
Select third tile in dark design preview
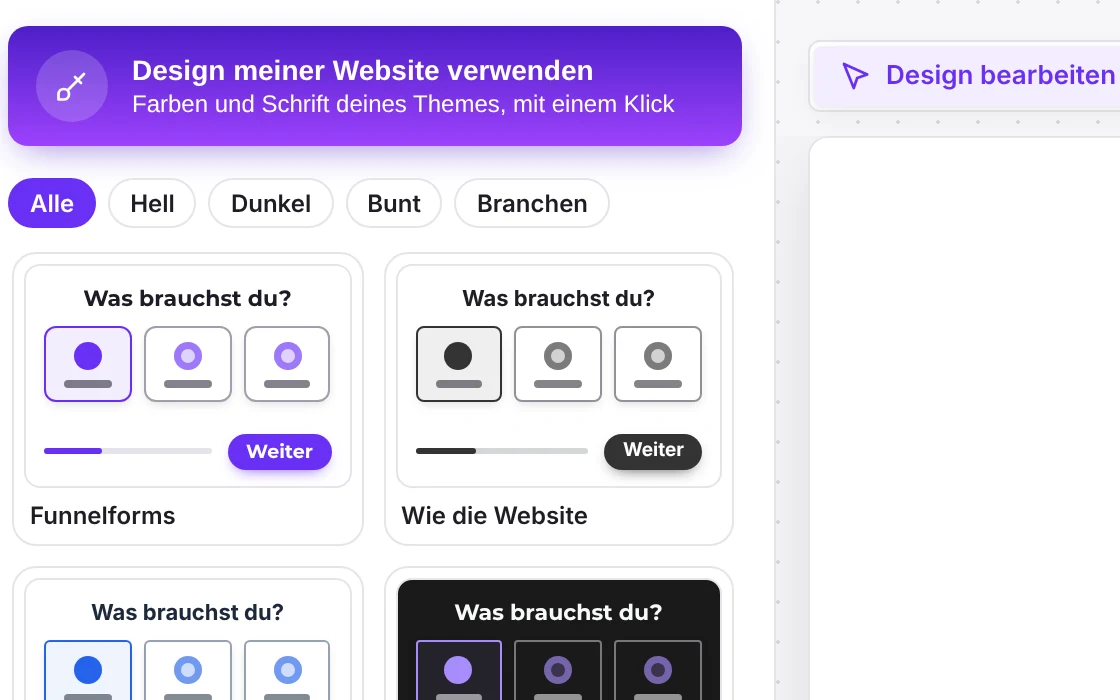(658, 671)
